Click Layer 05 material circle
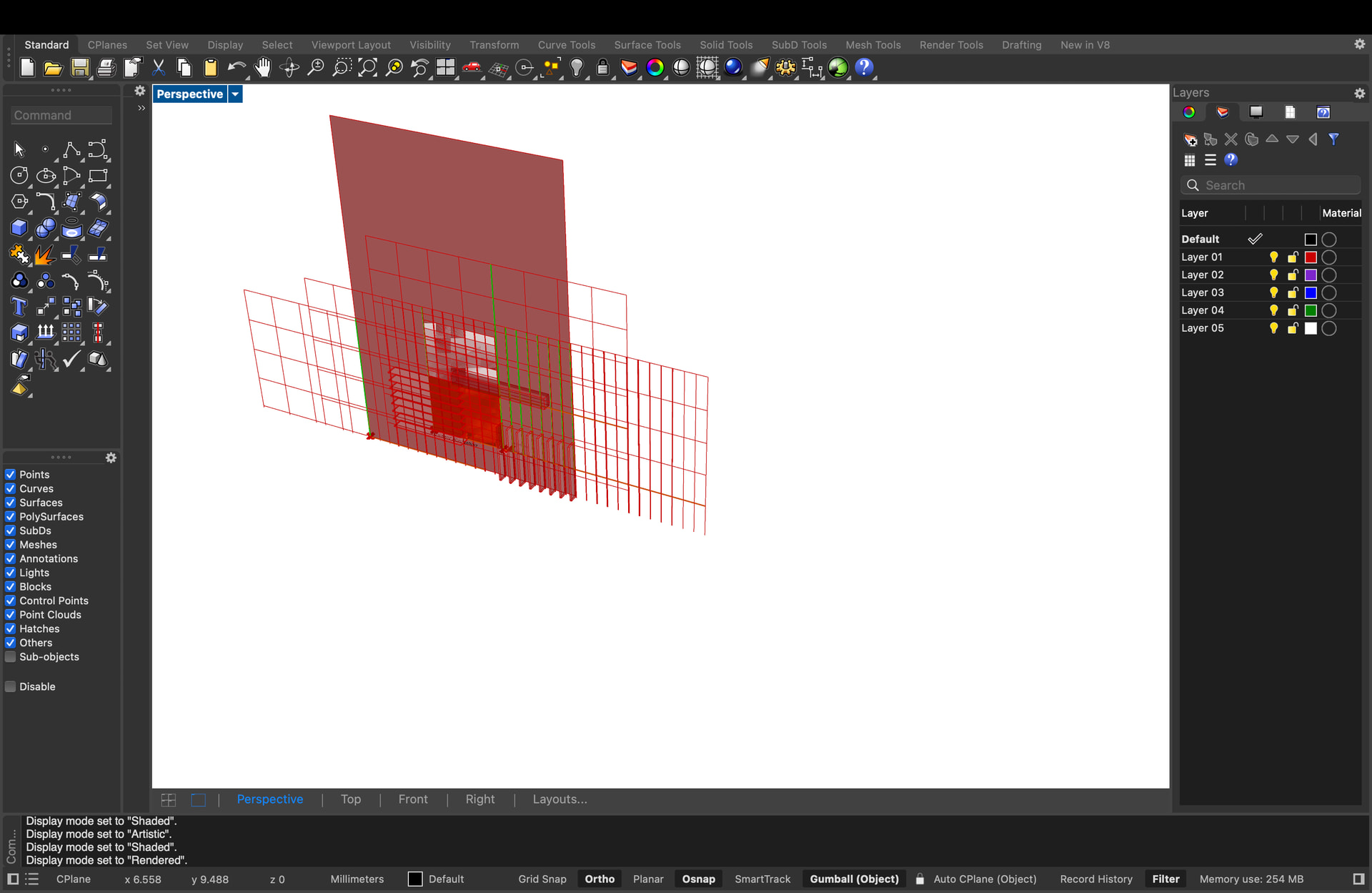The width and height of the screenshot is (1372, 893). pyautogui.click(x=1329, y=328)
